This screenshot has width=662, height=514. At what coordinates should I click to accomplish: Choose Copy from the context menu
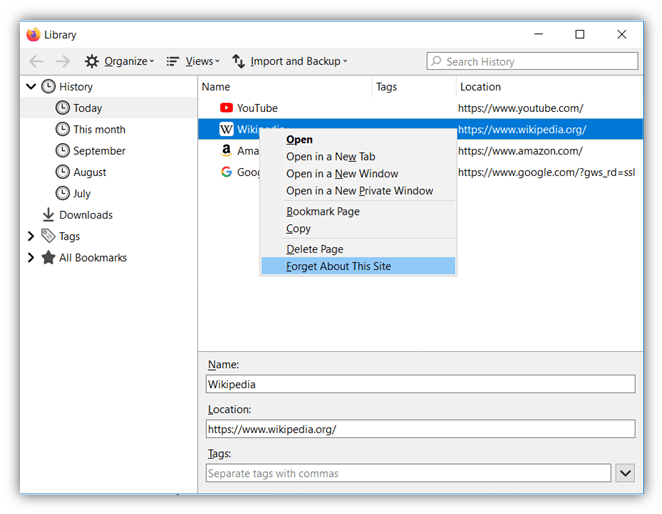click(358, 228)
